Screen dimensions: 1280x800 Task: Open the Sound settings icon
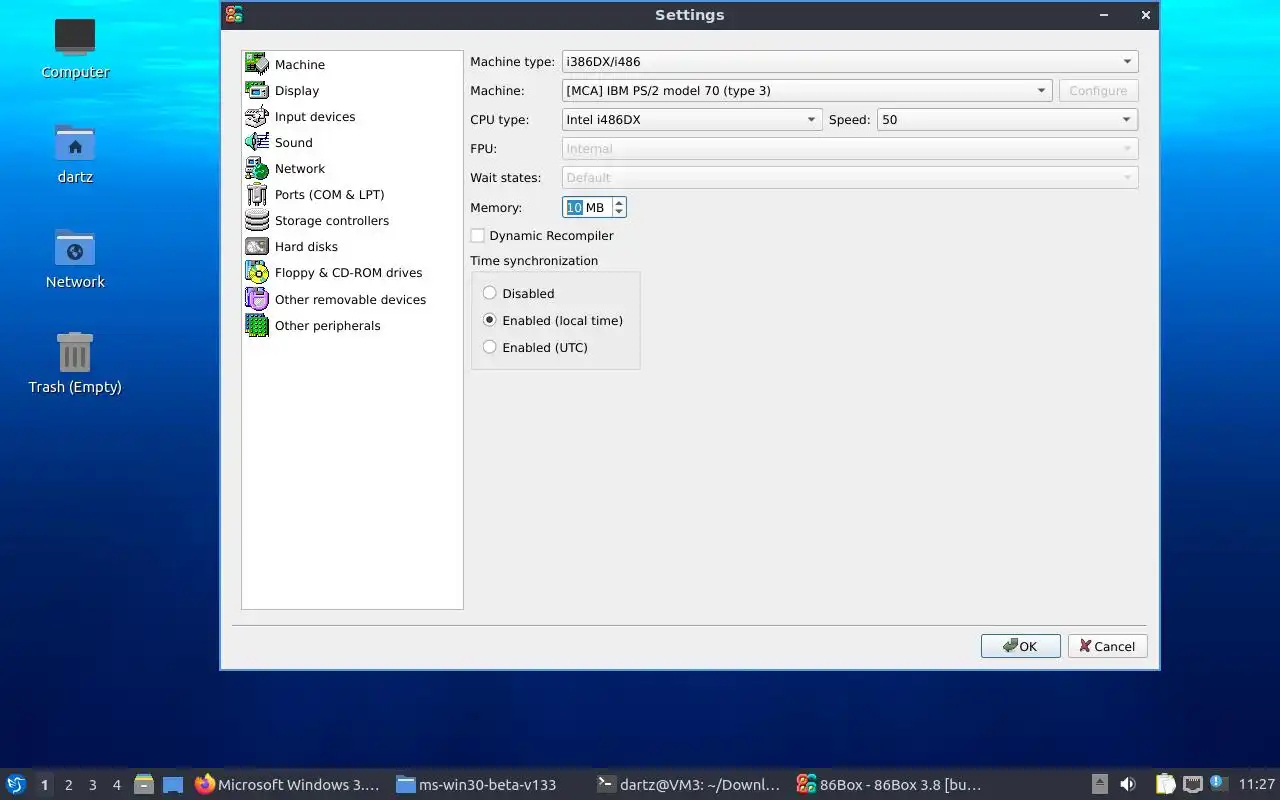(x=257, y=142)
